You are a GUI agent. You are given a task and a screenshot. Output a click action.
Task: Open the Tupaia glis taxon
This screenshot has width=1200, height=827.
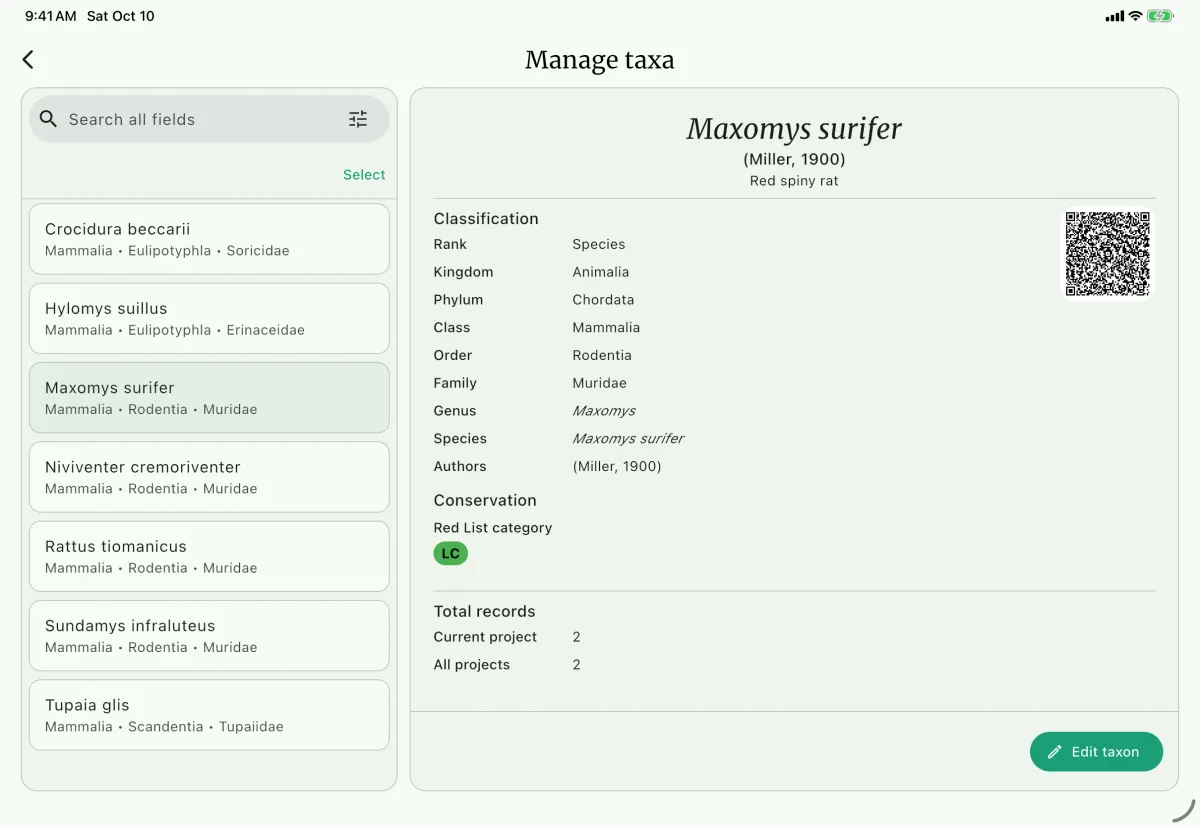pos(209,715)
